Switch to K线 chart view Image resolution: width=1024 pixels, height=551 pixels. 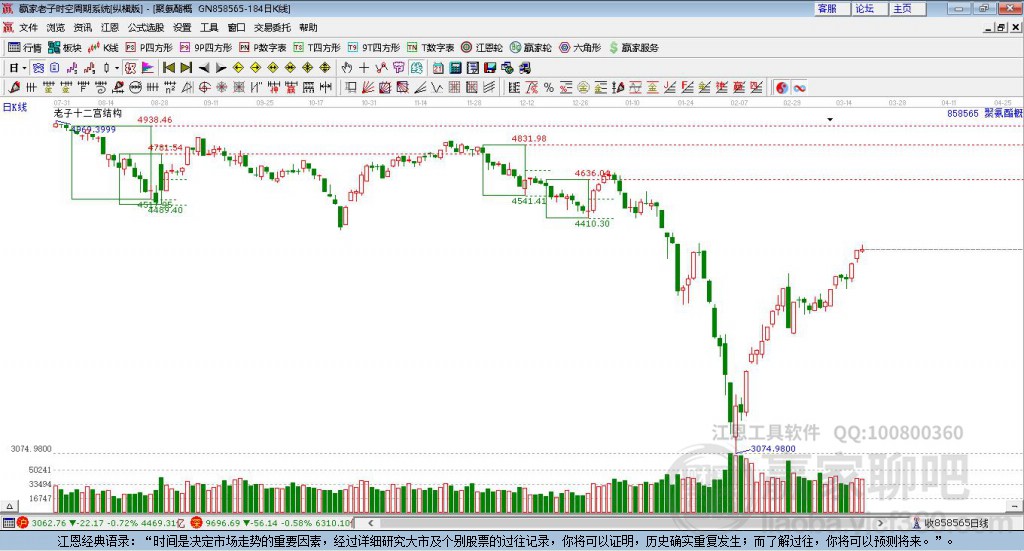pyautogui.click(x=103, y=48)
